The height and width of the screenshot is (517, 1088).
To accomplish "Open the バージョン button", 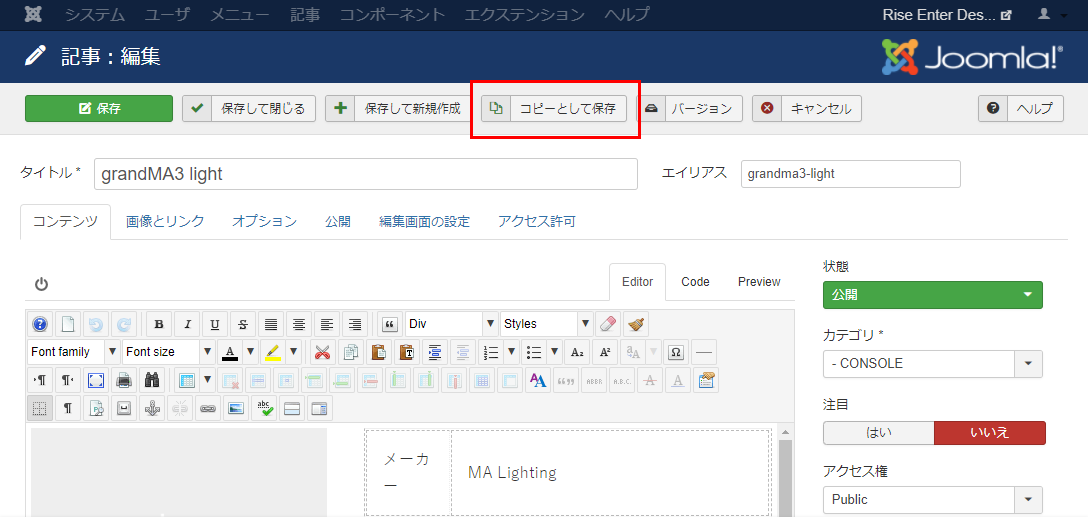I will point(690,109).
